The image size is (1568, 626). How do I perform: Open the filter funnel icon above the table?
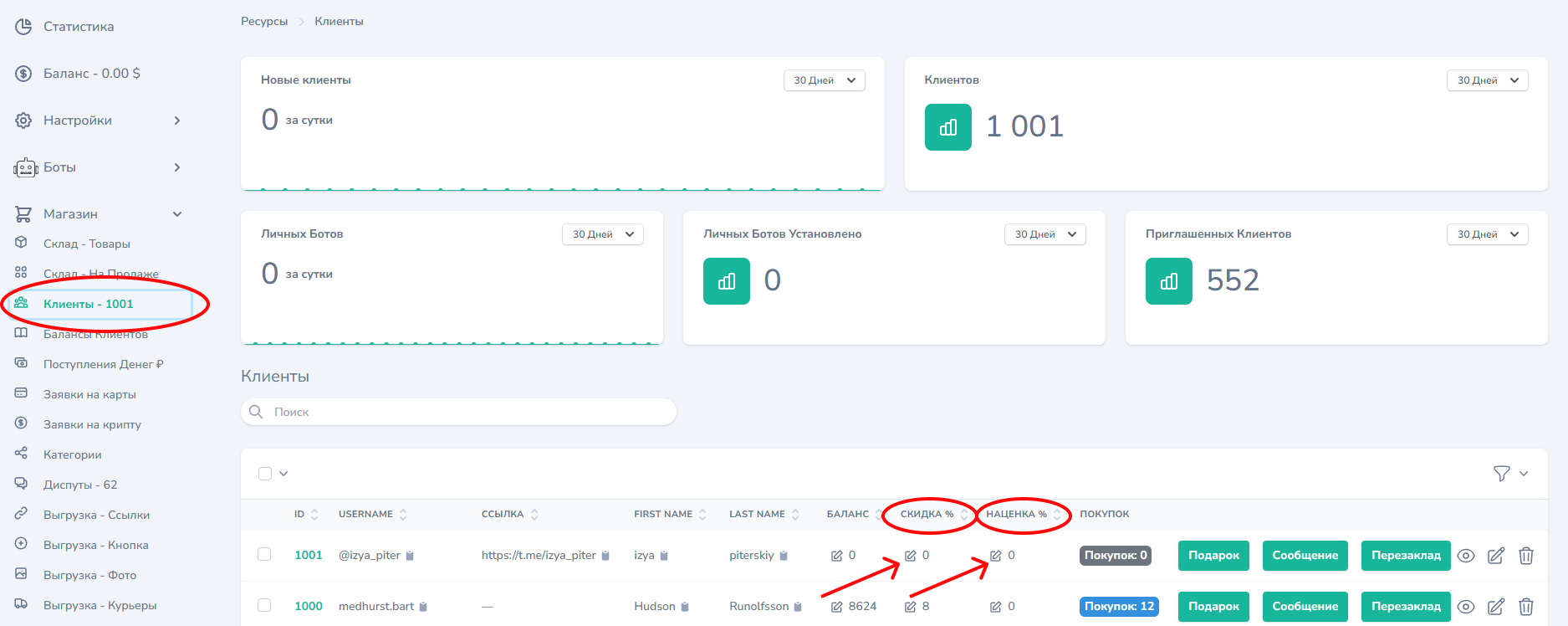point(1502,474)
